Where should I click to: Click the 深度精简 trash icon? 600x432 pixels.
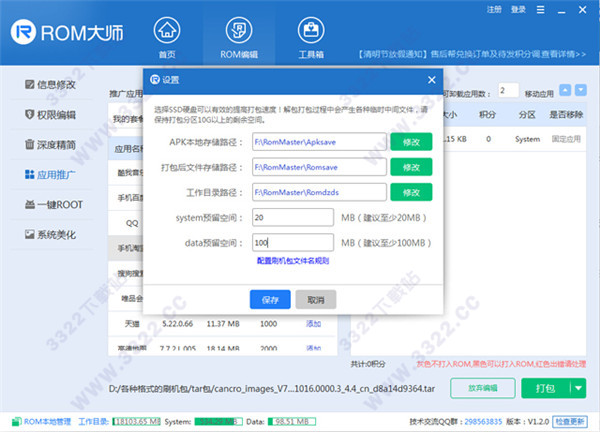coord(29,144)
